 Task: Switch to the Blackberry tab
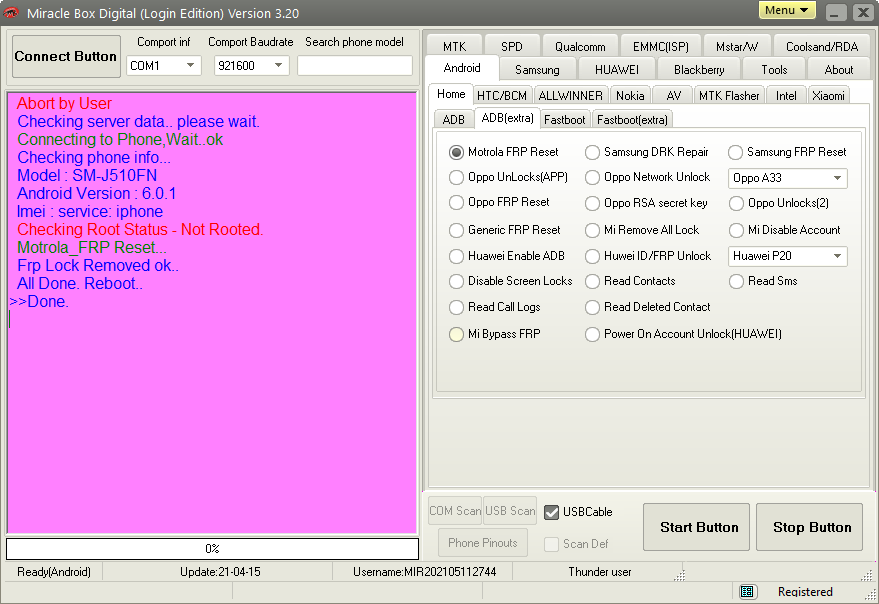(699, 70)
